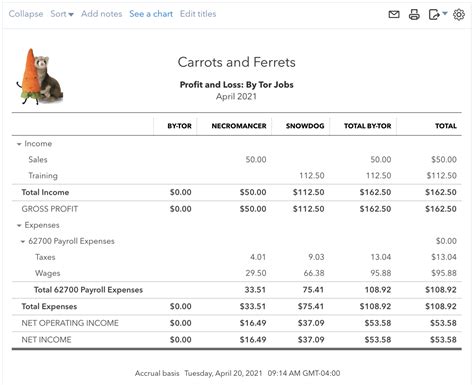Open the export dropdown arrow

click(x=445, y=13)
